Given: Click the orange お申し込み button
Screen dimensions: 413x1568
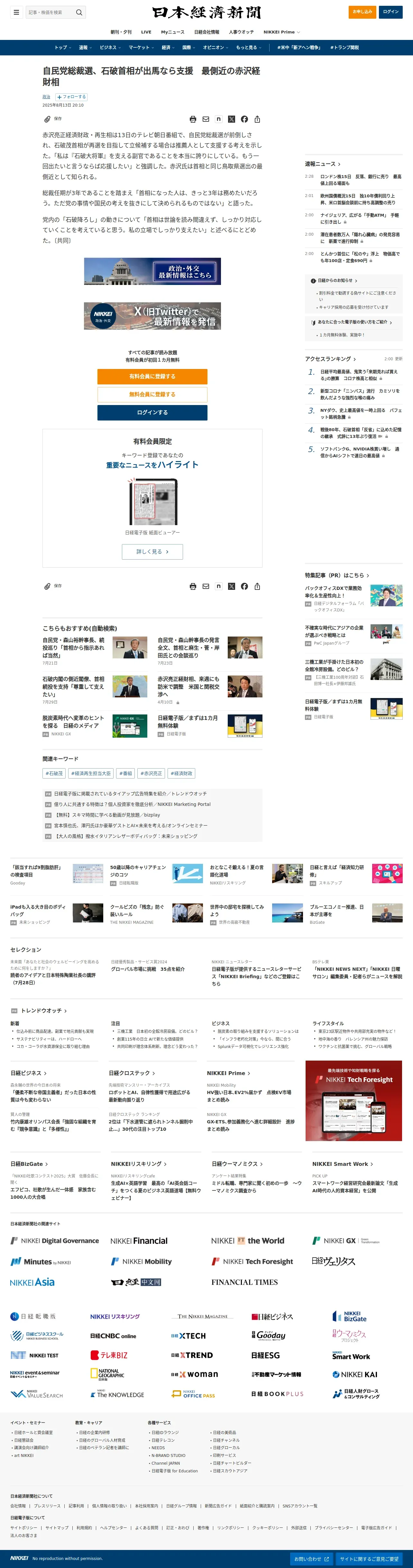Looking at the screenshot, I should (362, 12).
